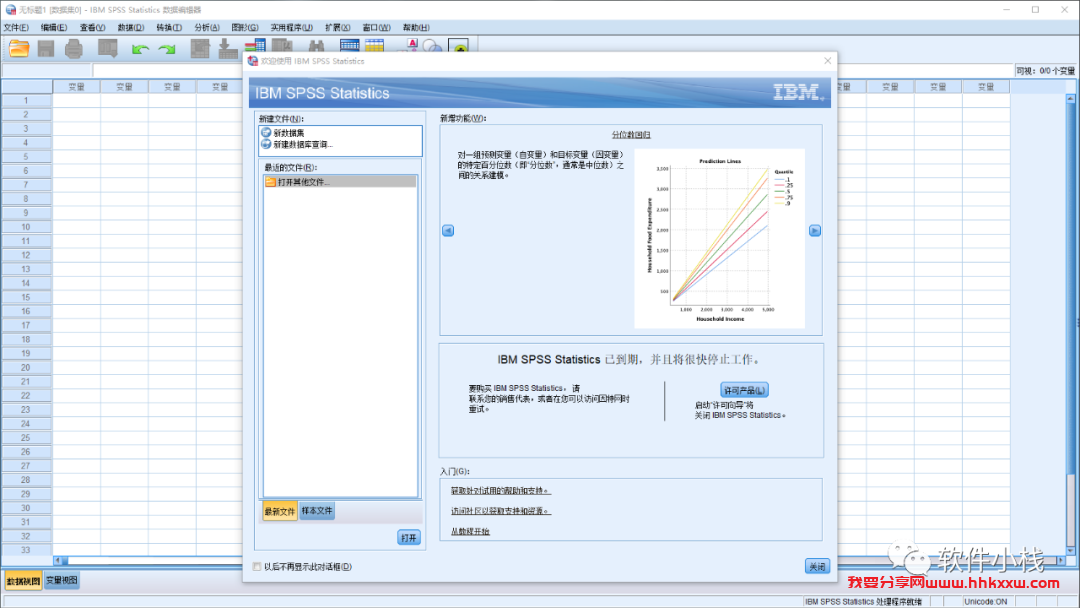Close the welcome dialog with the X
This screenshot has width=1080, height=608.
[827, 61]
